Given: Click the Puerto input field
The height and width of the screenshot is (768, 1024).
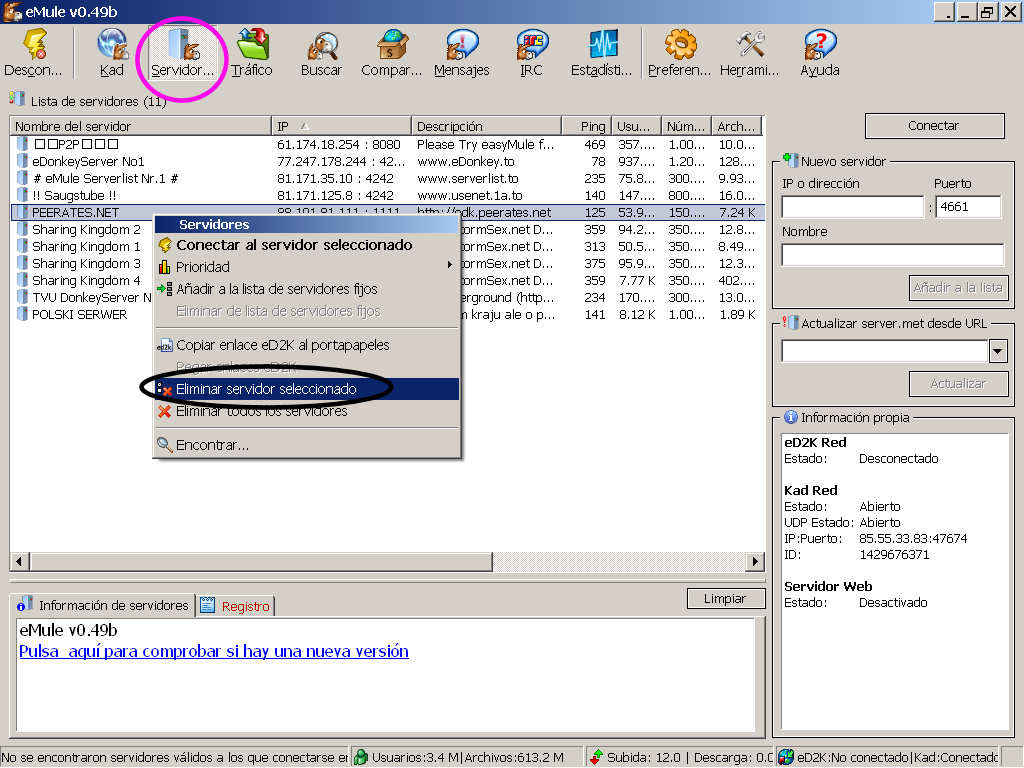Looking at the screenshot, I should click(968, 207).
